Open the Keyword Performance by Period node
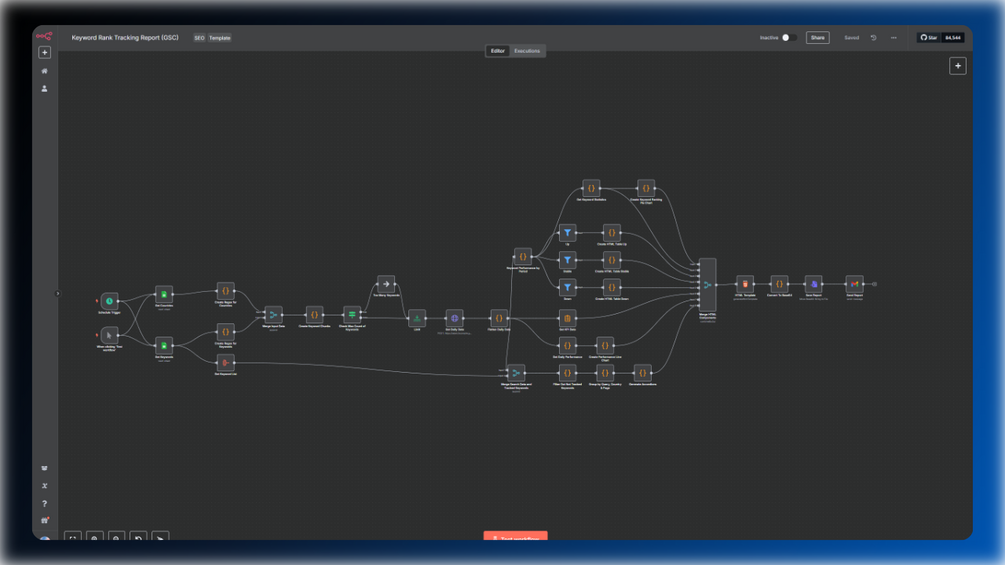This screenshot has height=565, width=1005. tap(523, 257)
